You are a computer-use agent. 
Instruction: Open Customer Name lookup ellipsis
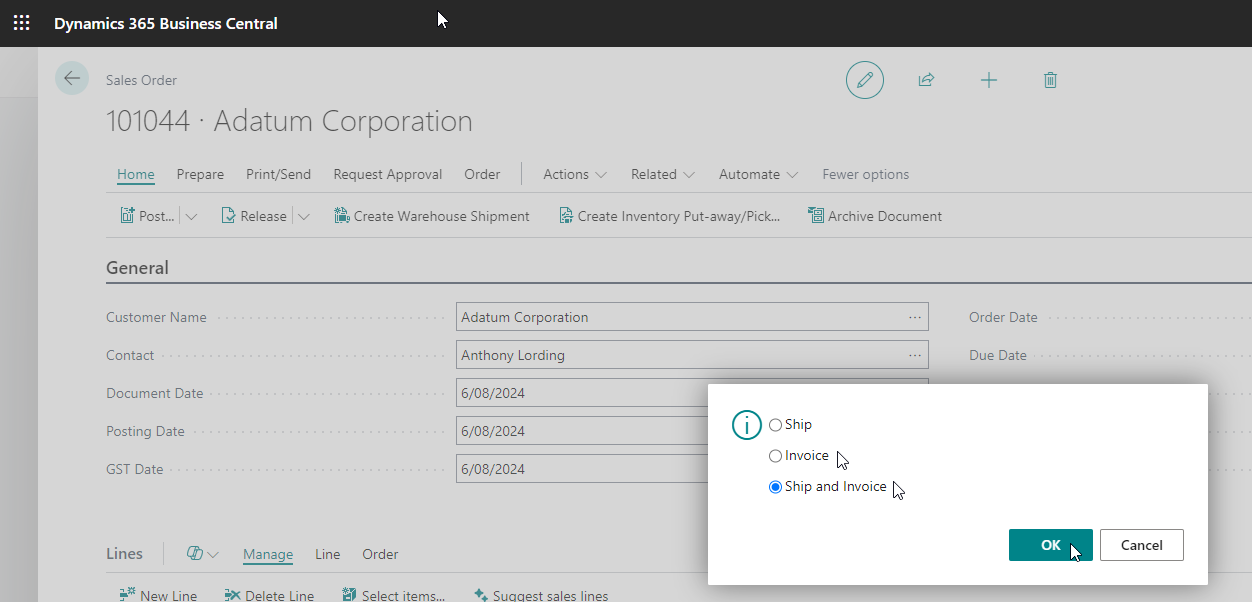[915, 317]
